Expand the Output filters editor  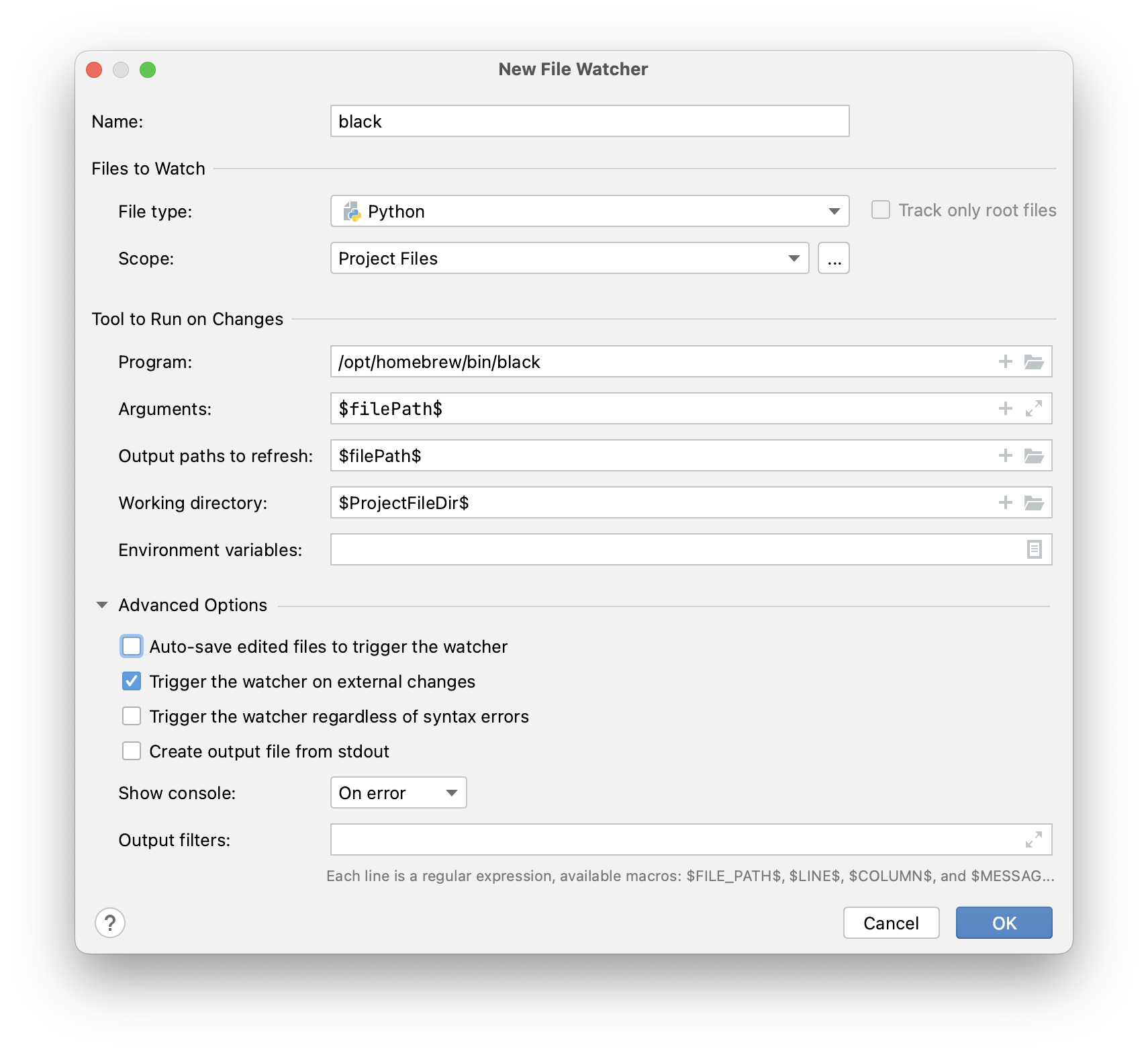(x=1034, y=839)
